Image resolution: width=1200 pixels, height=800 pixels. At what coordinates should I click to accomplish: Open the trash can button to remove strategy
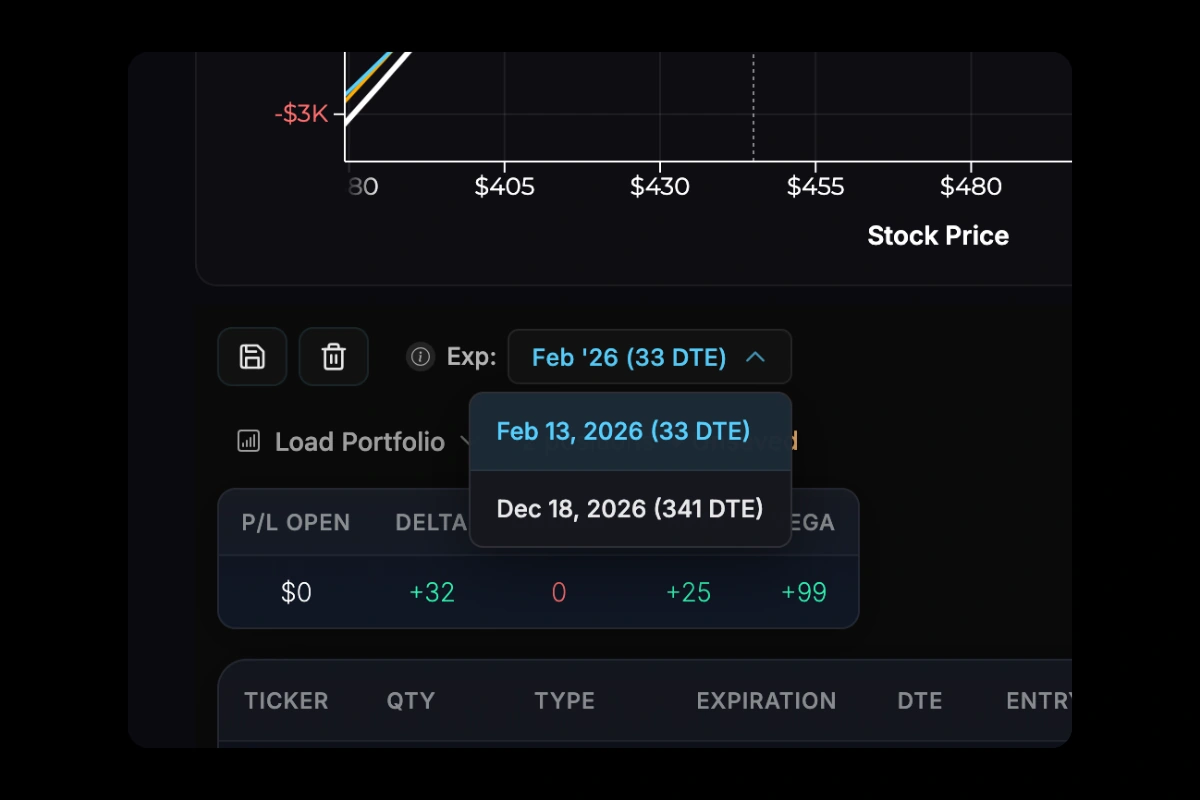pyautogui.click(x=334, y=357)
